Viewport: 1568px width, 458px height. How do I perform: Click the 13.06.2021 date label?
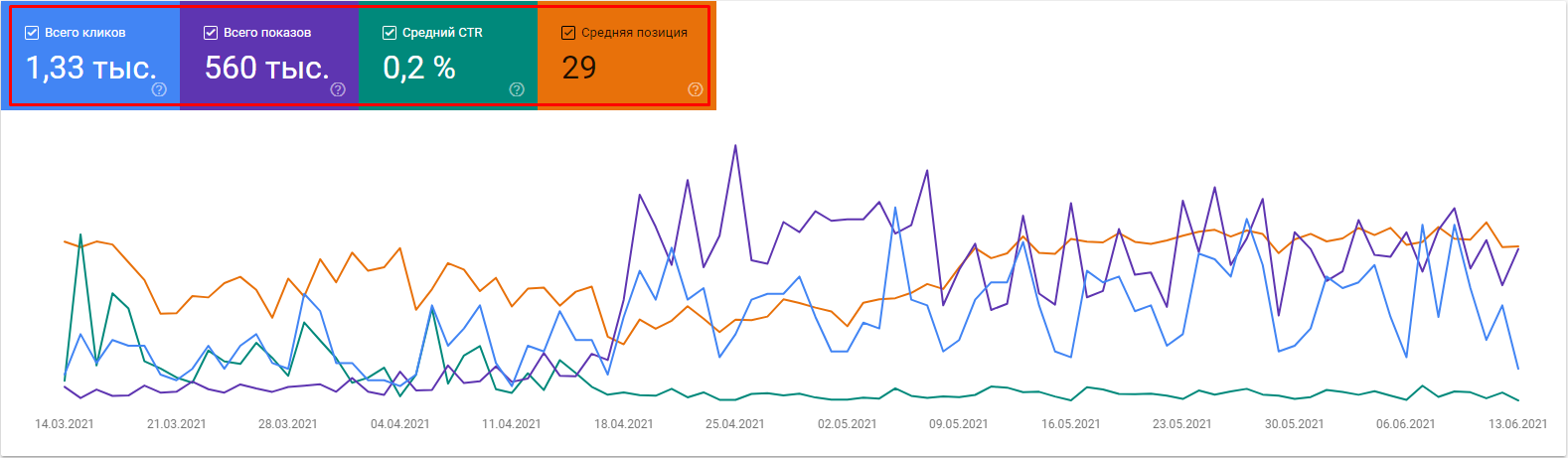(1517, 424)
